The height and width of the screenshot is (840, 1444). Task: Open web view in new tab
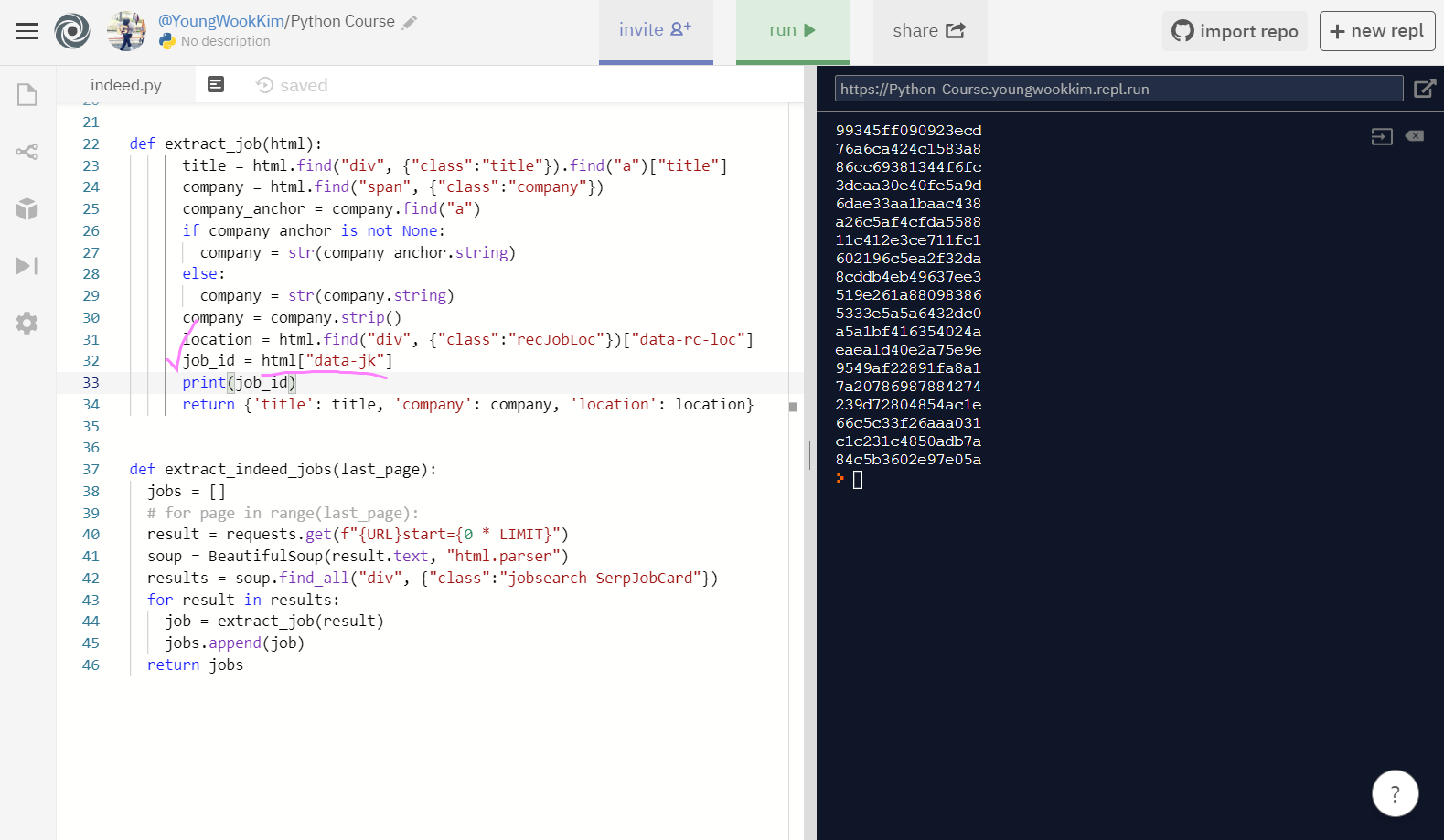pyautogui.click(x=1425, y=89)
